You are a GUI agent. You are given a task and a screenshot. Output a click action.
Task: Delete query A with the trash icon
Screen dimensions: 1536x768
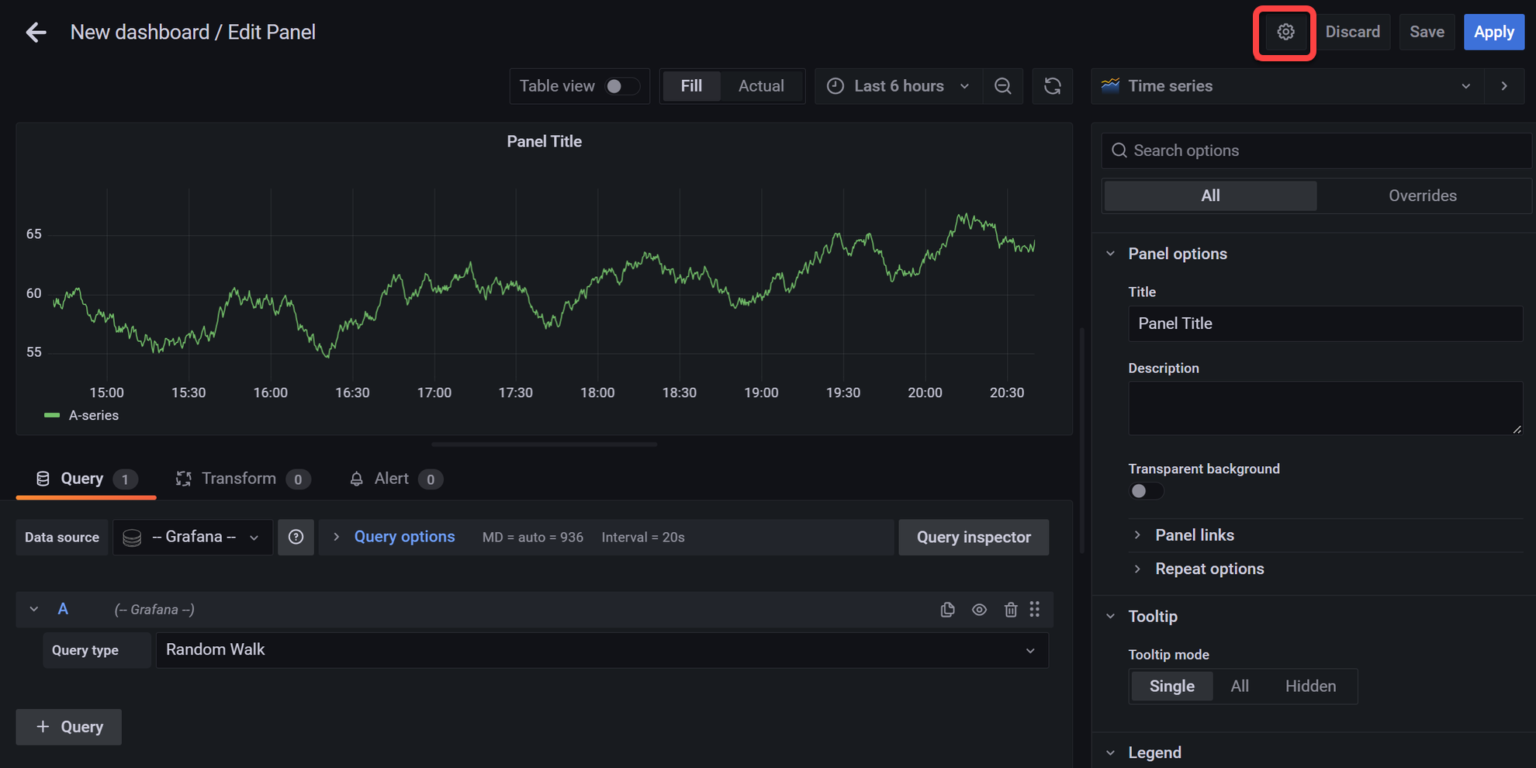[x=1010, y=609]
